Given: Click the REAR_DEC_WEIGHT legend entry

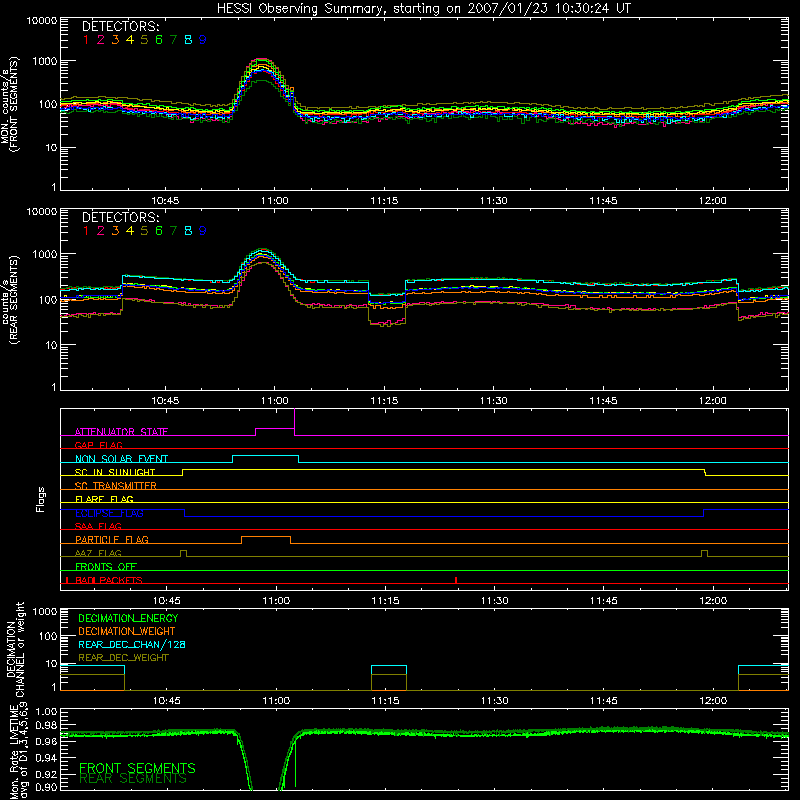Looking at the screenshot, I should (x=123, y=658).
